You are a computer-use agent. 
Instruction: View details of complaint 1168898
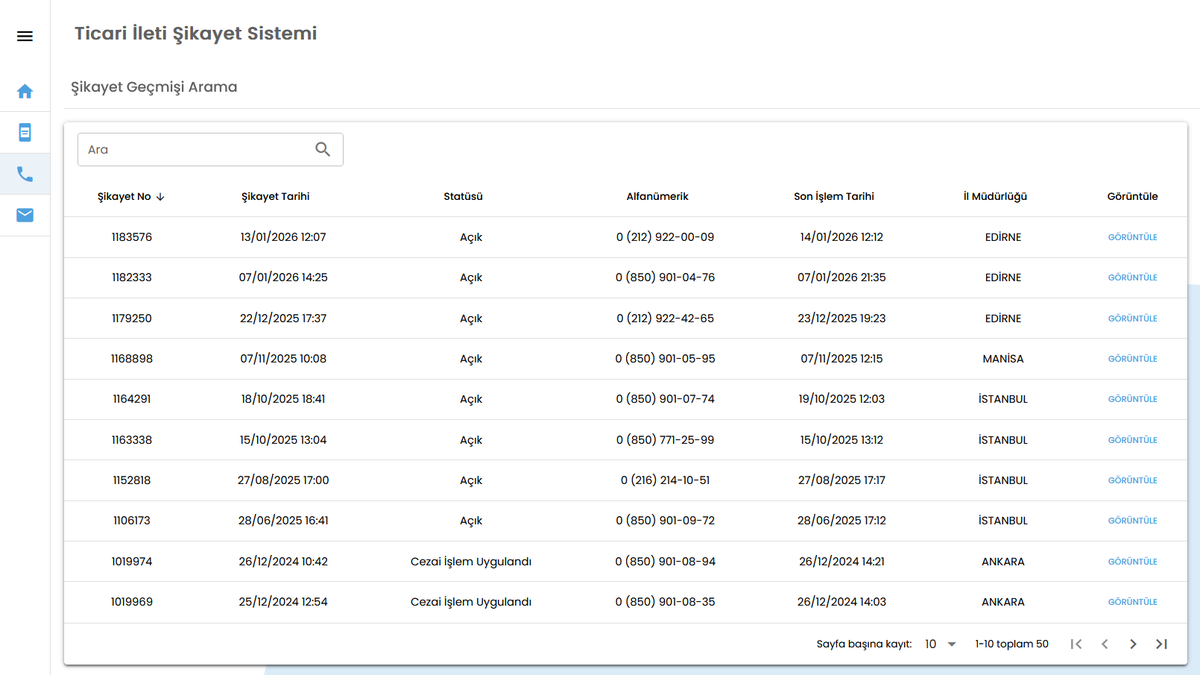pyautogui.click(x=1132, y=358)
